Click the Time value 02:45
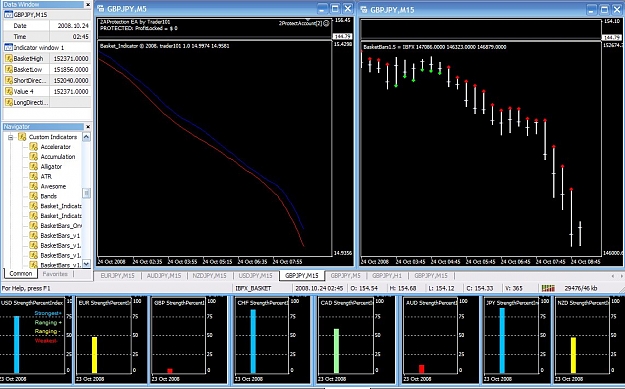The height and width of the screenshot is (389, 625). (71, 37)
